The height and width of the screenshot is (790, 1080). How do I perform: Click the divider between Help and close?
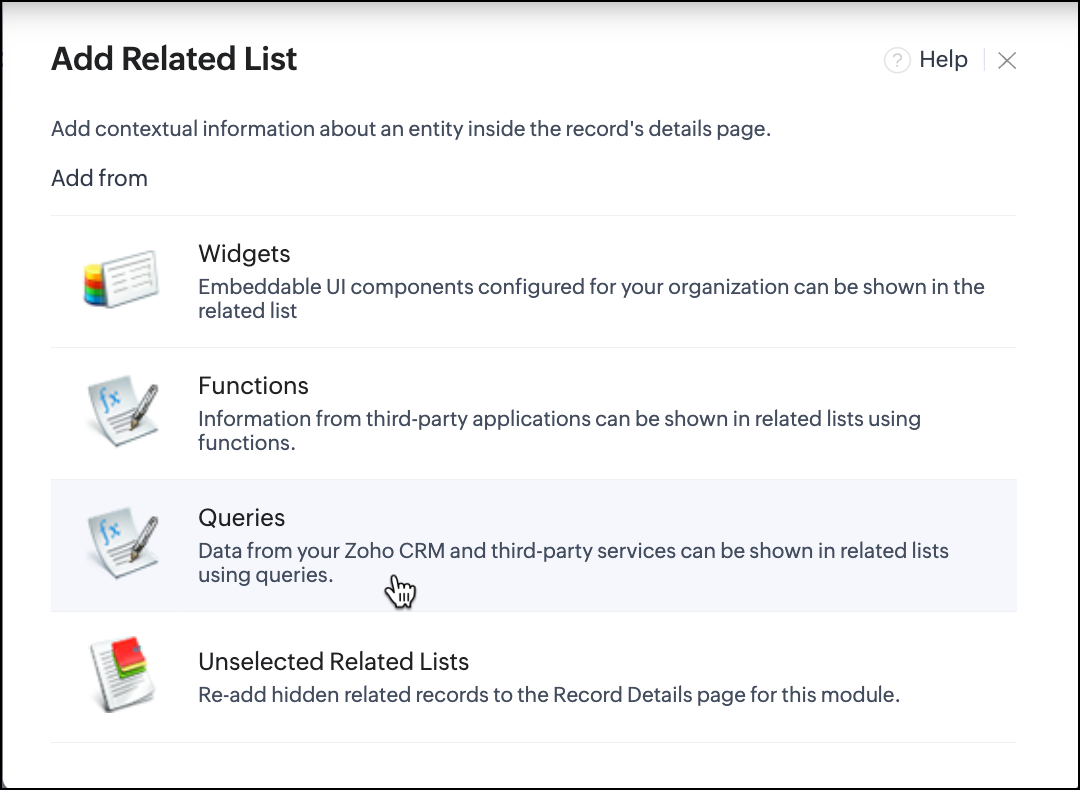click(985, 61)
